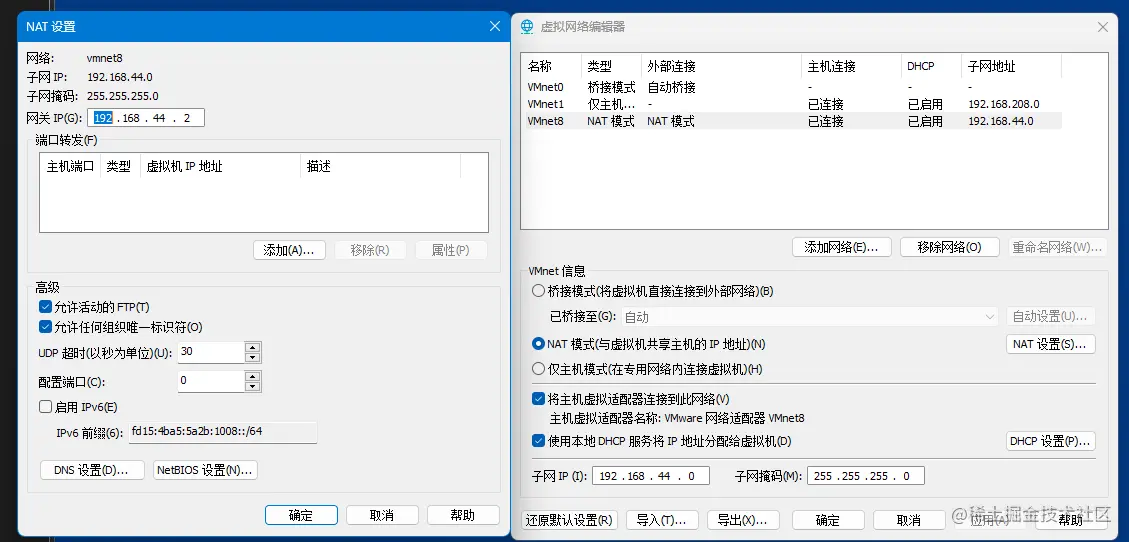Image resolution: width=1129 pixels, height=542 pixels.
Task: Click the 外部连接 column header
Action: click(x=721, y=66)
